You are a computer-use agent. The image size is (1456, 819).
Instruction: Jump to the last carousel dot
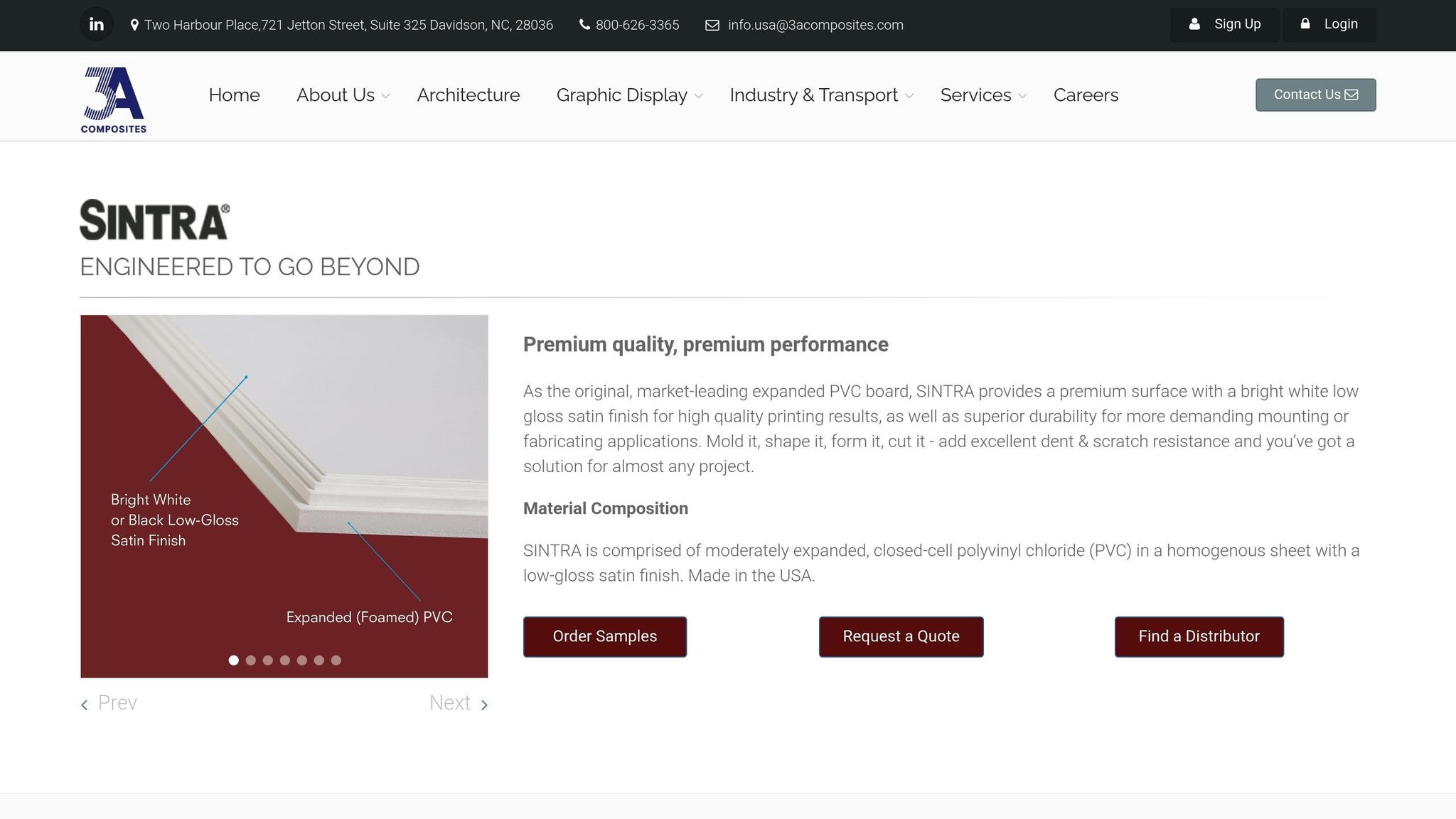tap(336, 660)
